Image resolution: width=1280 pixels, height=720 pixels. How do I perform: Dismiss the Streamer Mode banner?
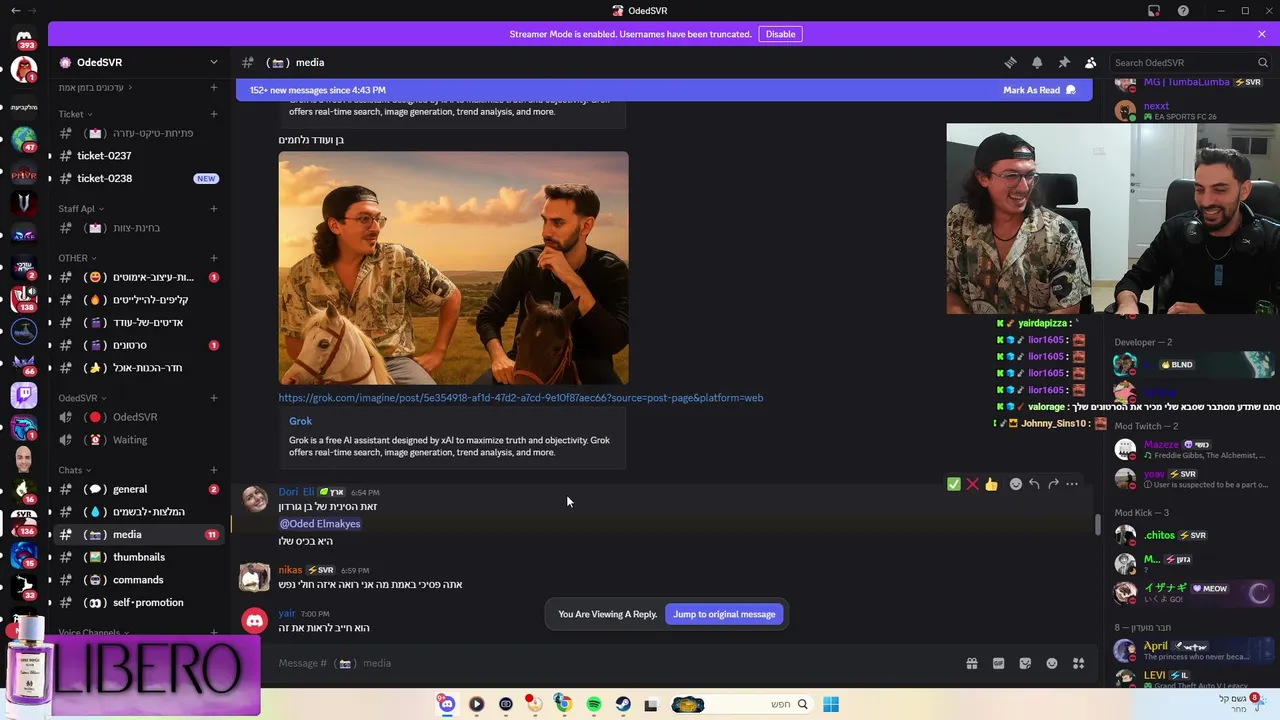pyautogui.click(x=1262, y=34)
